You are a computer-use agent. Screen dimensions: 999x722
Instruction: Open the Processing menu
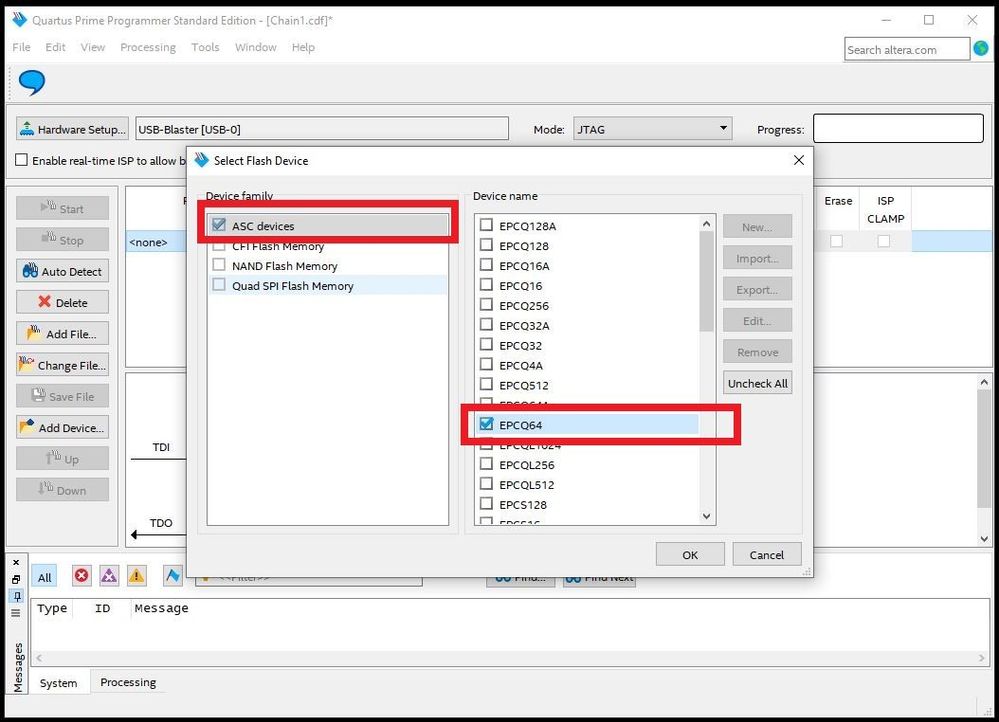point(148,47)
